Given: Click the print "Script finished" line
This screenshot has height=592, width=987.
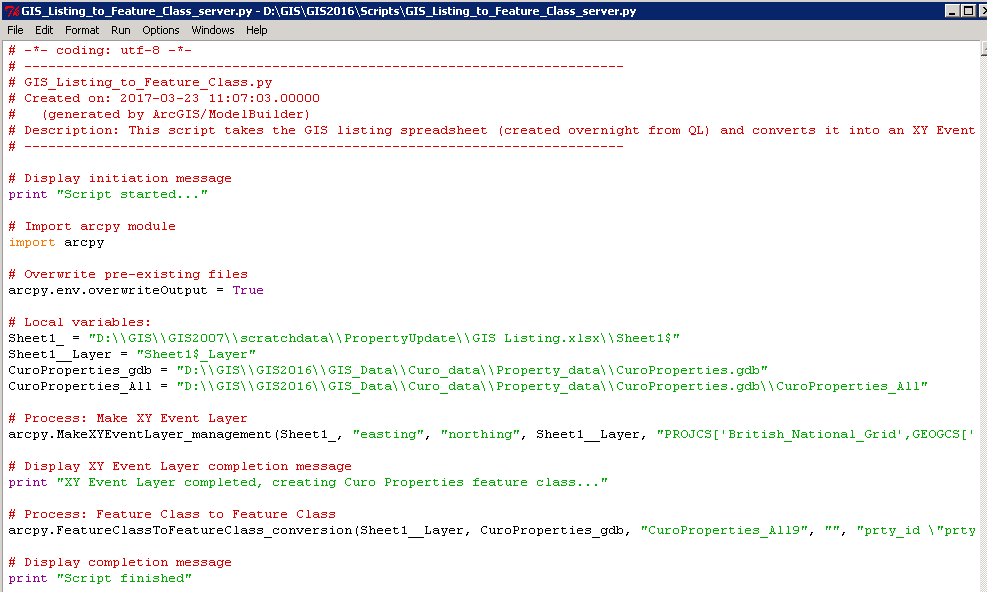Looking at the screenshot, I should coord(100,578).
